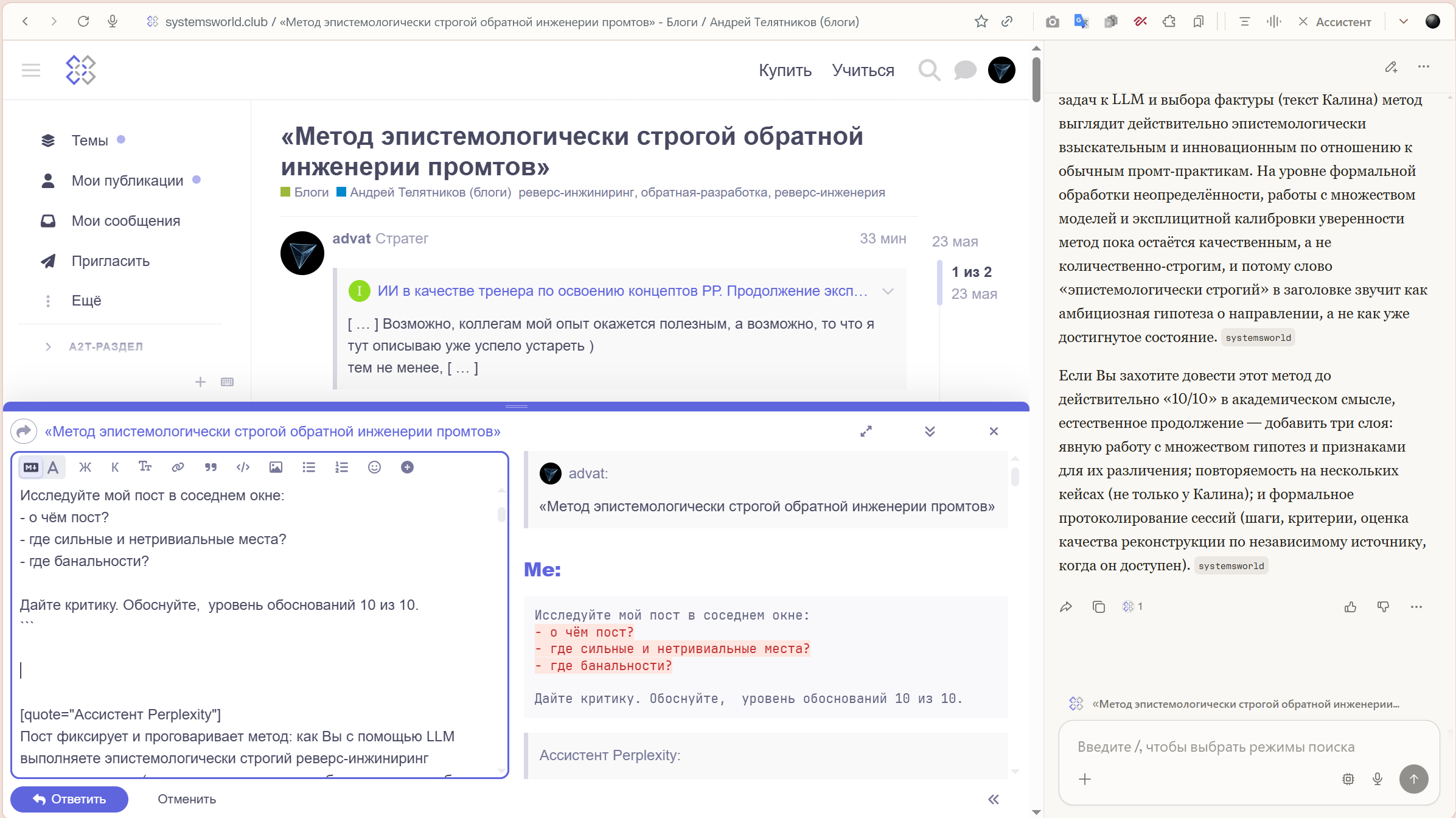Open the puzzle-piece extensions menu

1169,22
